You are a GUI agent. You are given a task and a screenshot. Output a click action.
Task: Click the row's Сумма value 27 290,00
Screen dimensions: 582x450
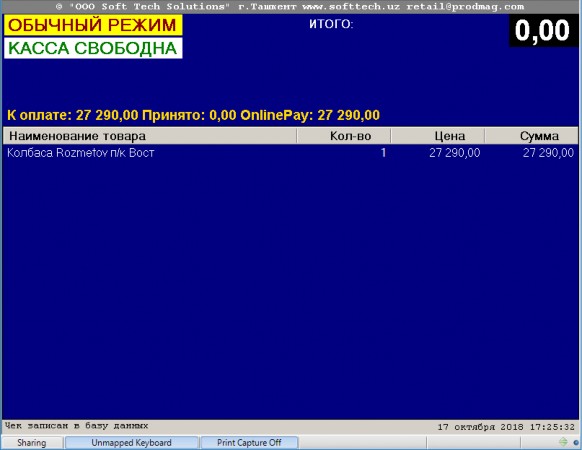point(548,153)
